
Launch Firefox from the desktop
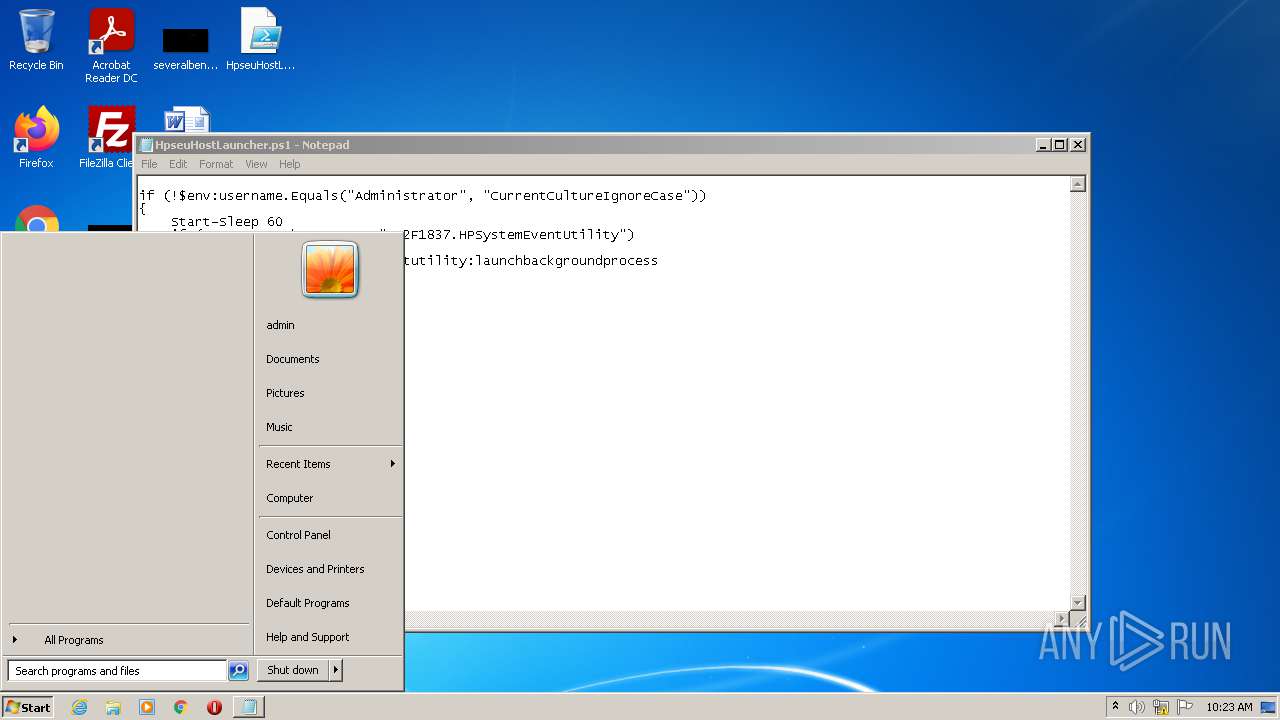point(36,138)
